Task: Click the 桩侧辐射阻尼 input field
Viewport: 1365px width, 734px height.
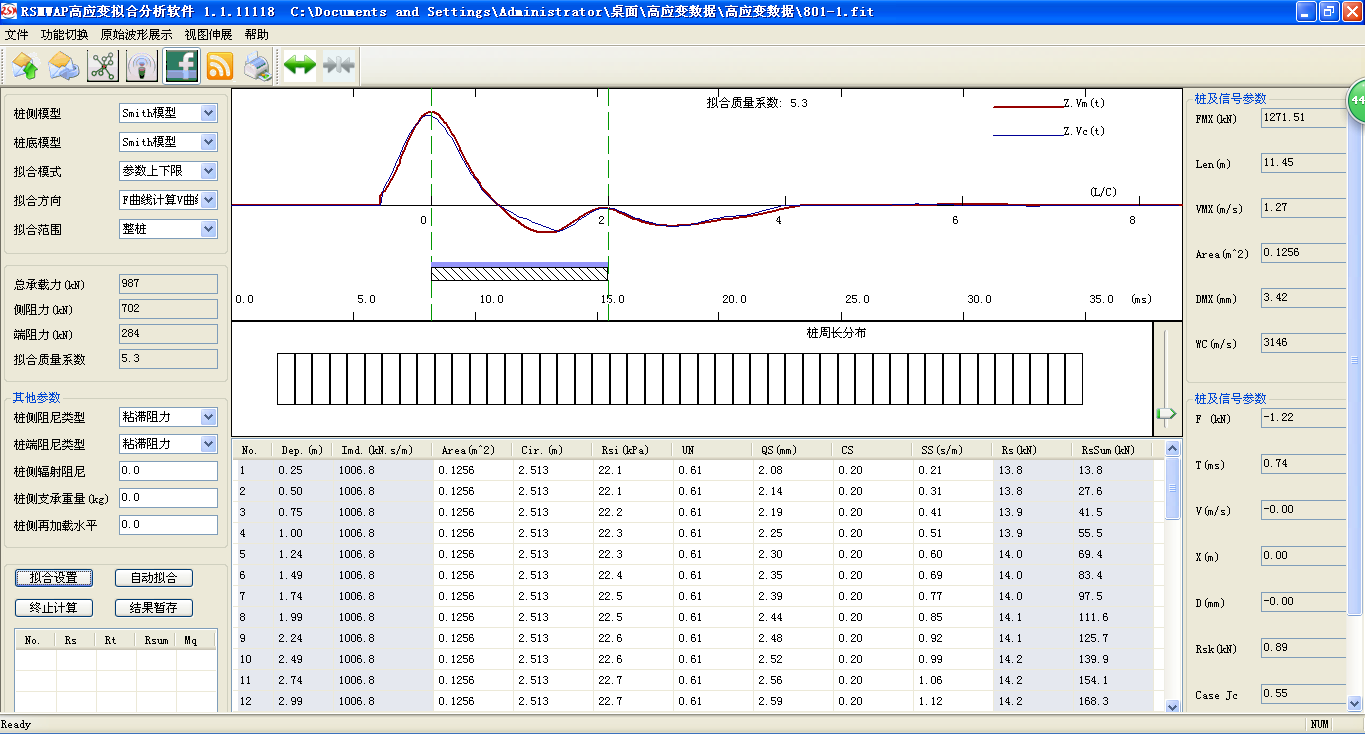Action: point(168,470)
